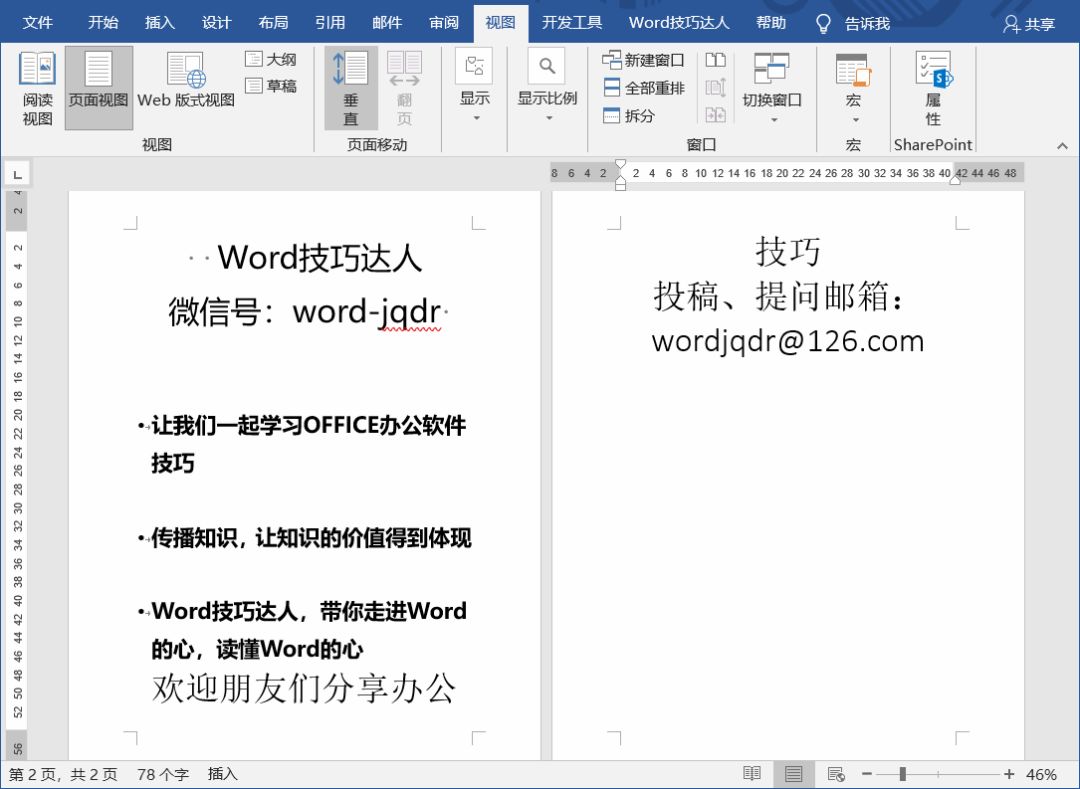Image resolution: width=1080 pixels, height=789 pixels.
Task: Click the 共享 share button
Action: tap(1029, 24)
